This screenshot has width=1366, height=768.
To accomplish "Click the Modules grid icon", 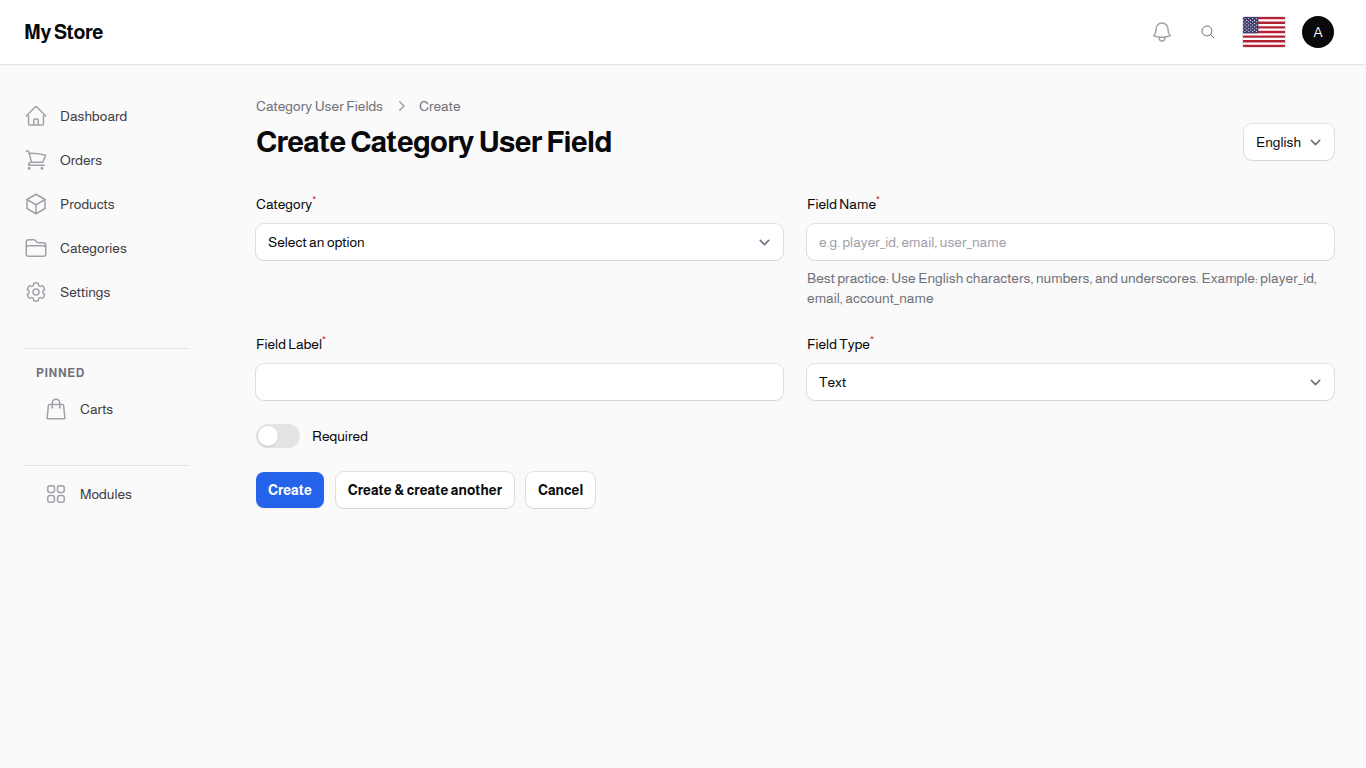I will tap(56, 493).
